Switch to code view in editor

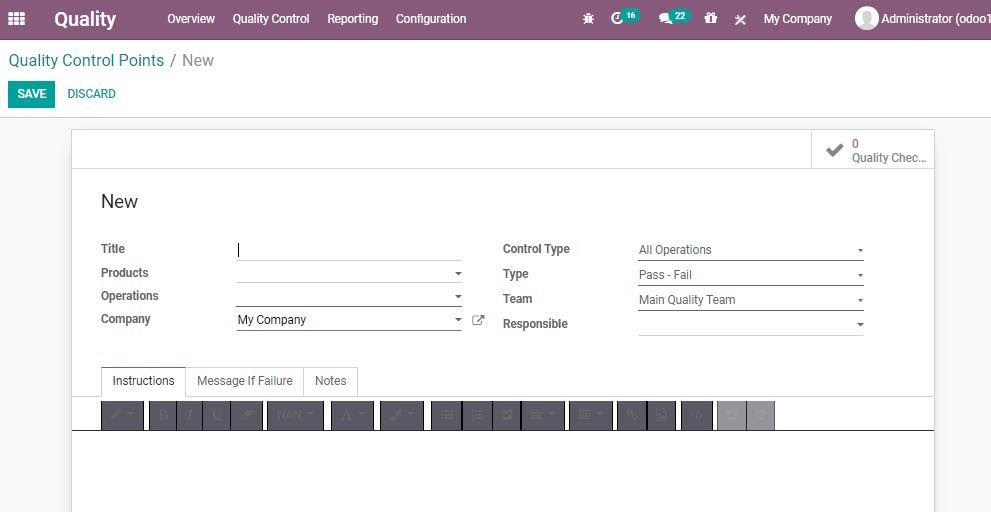[x=697, y=415]
